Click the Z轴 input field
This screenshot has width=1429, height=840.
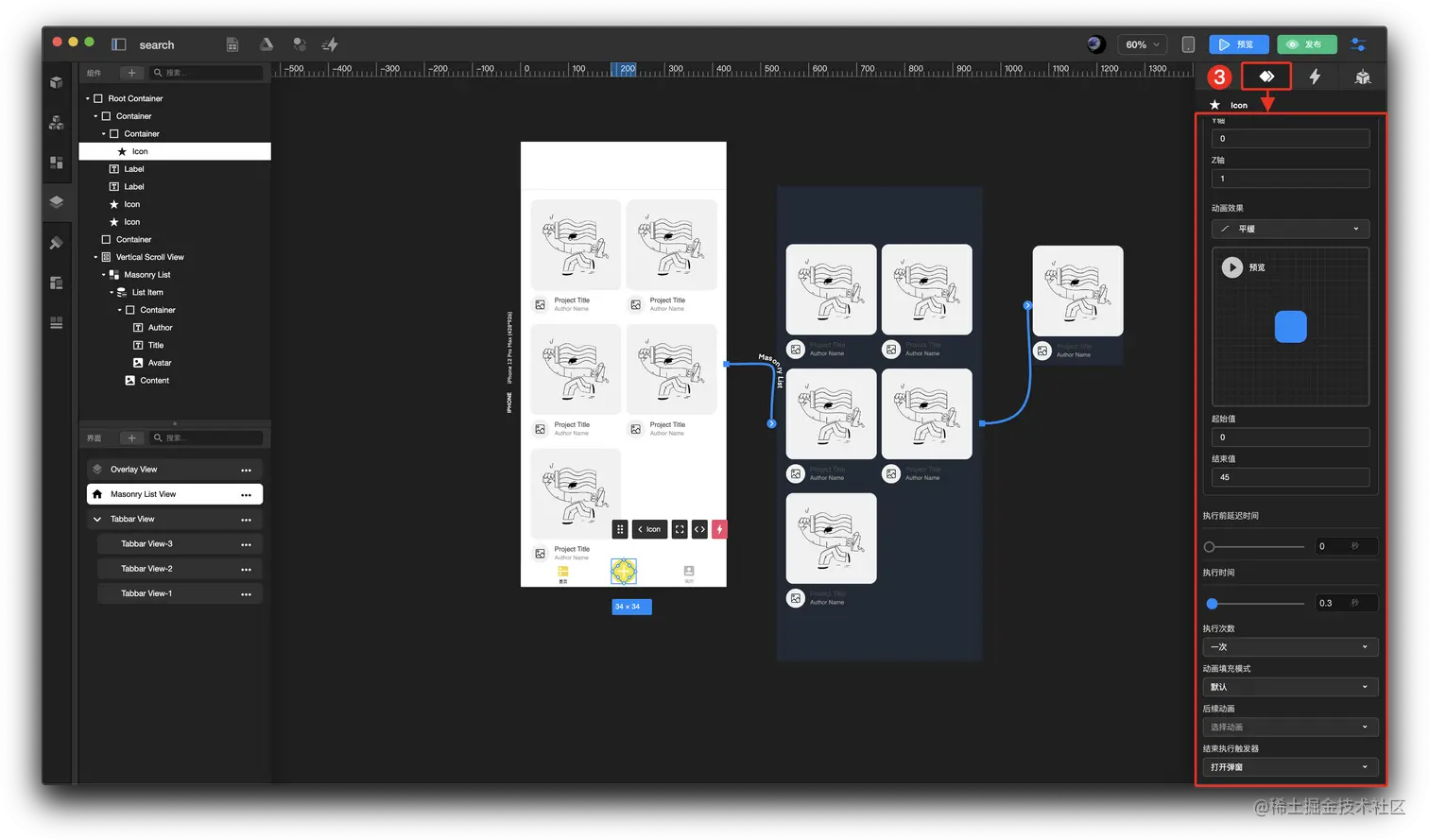pyautogui.click(x=1290, y=179)
